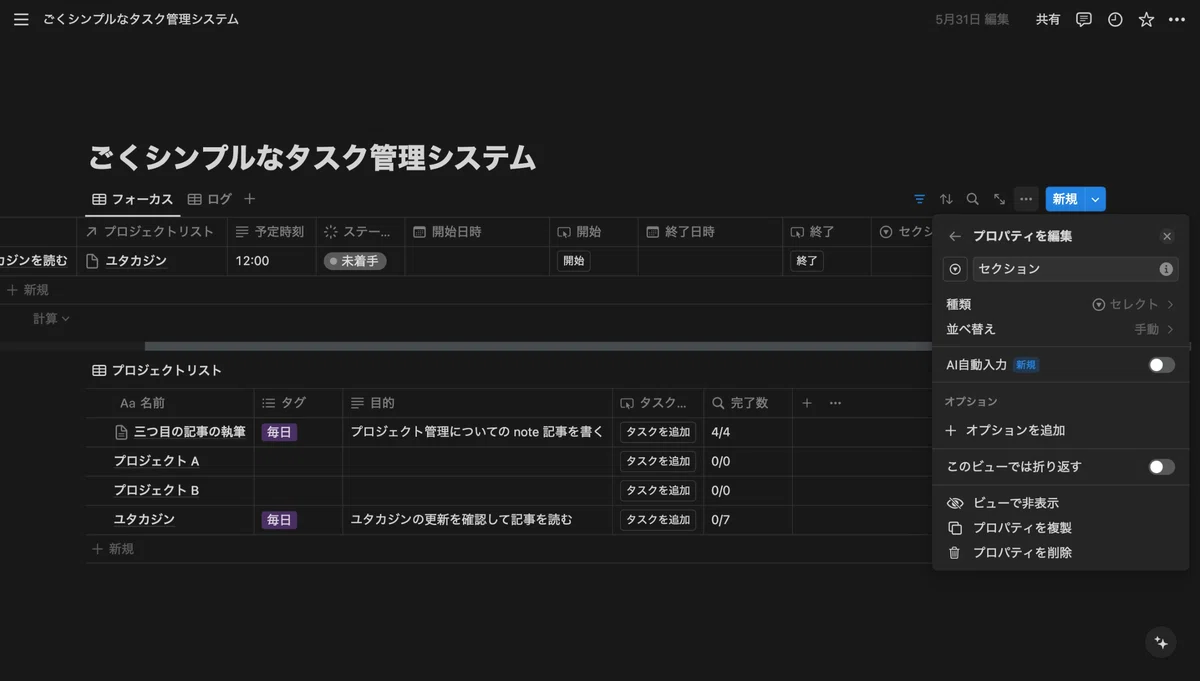Add a property with plus in プロジェクトリスト header

pyautogui.click(x=807, y=403)
